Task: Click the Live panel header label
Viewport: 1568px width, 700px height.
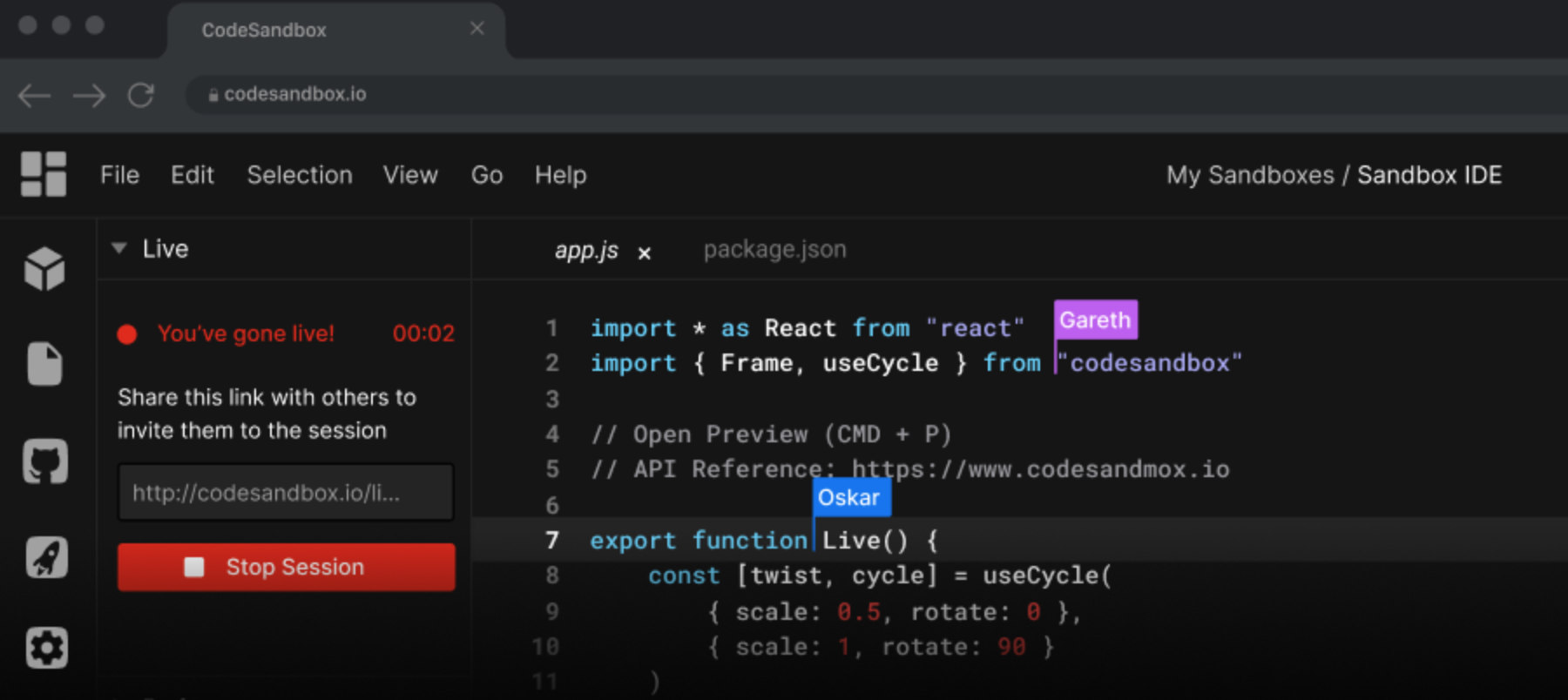Action: click(x=166, y=249)
